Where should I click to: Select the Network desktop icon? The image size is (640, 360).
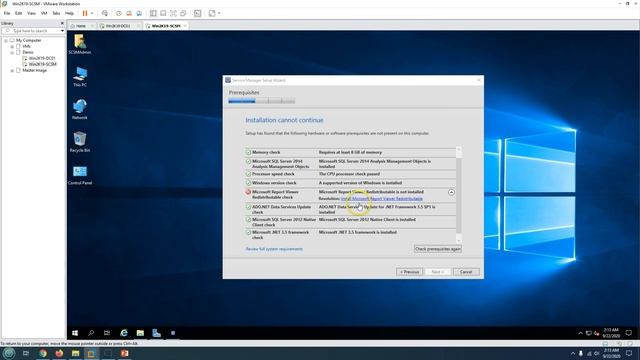[x=80, y=109]
